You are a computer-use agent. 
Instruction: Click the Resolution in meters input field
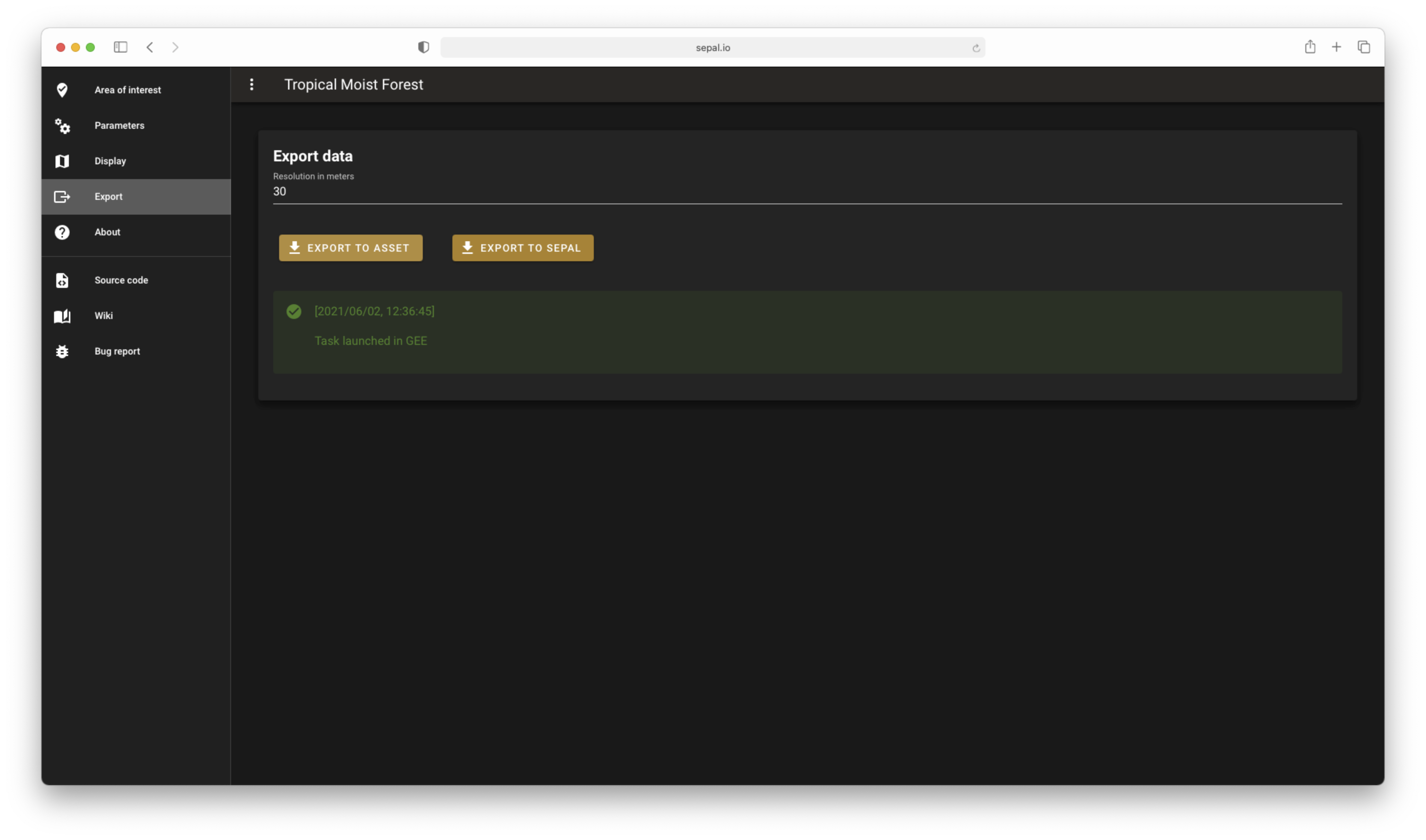807,191
